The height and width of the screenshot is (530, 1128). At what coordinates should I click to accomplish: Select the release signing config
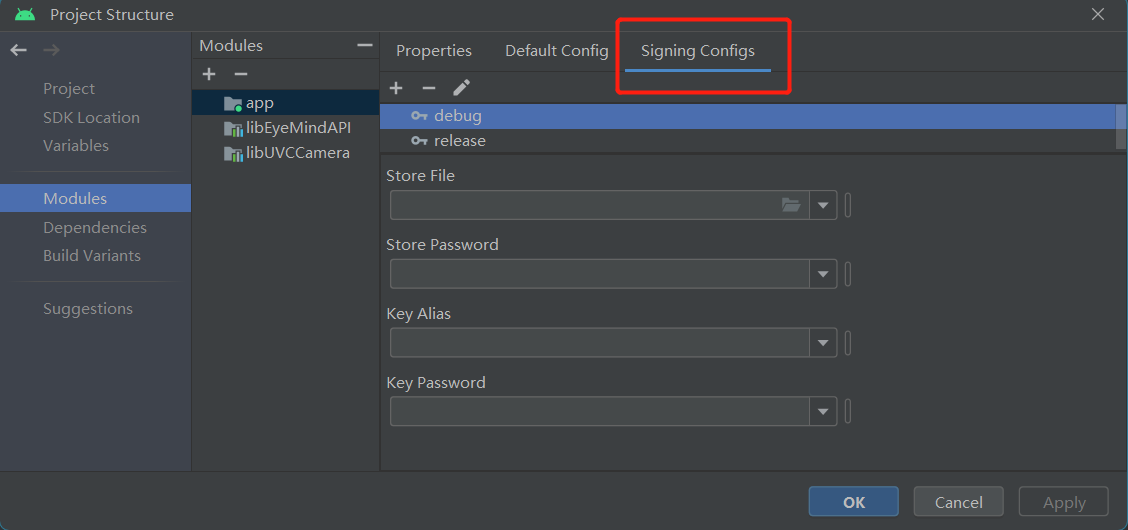[x=459, y=141]
